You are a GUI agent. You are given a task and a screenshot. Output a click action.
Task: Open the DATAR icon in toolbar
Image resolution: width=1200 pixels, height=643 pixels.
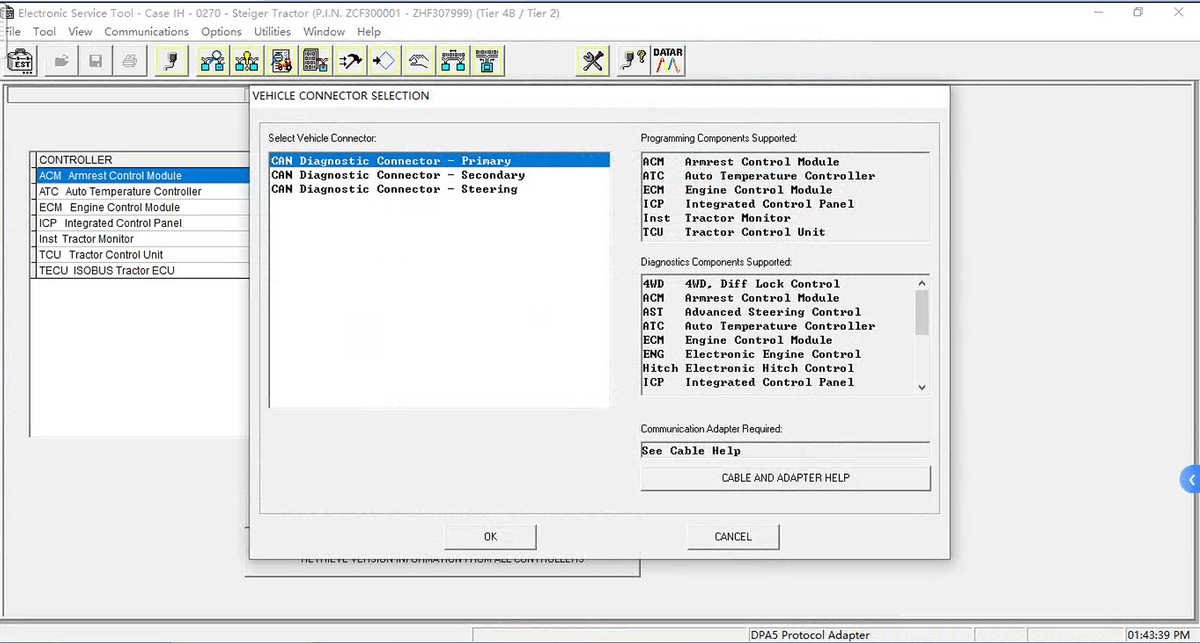[x=667, y=62]
